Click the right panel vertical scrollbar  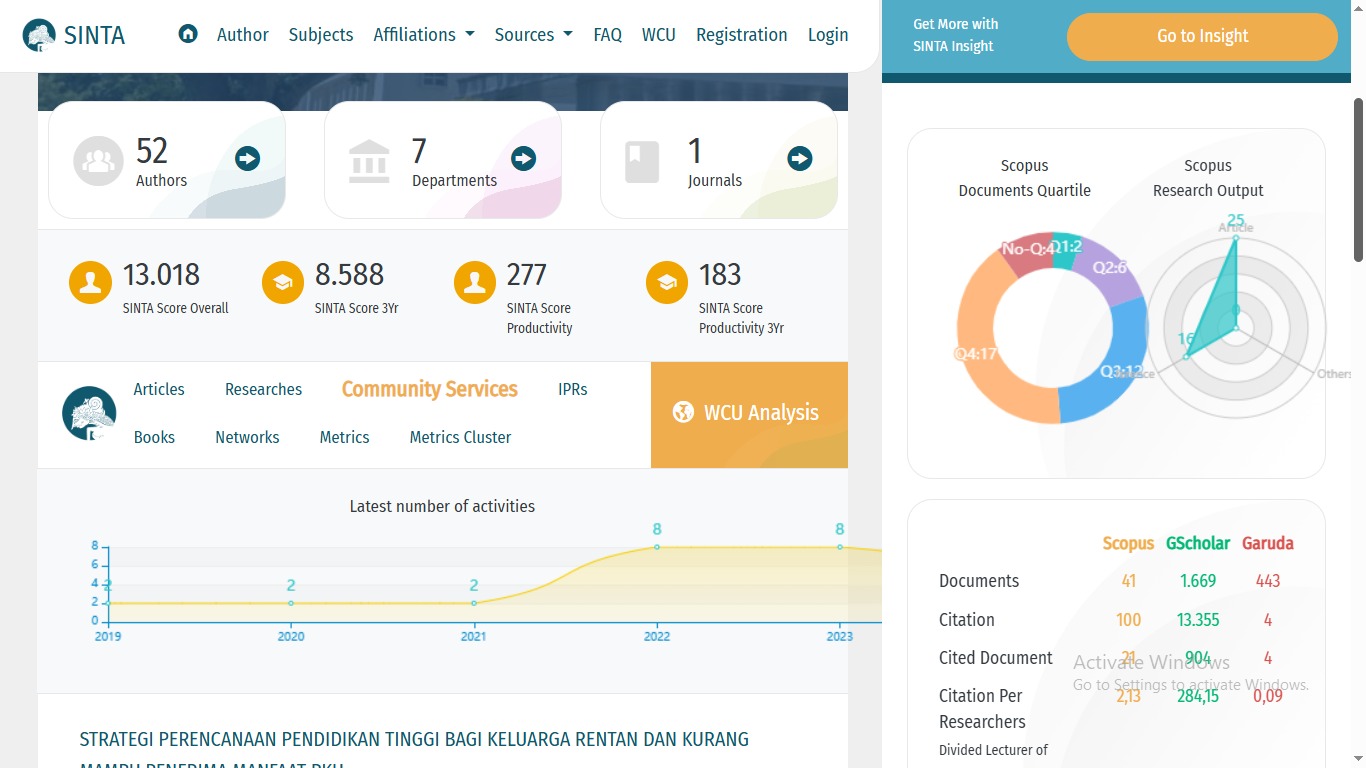tap(1358, 180)
